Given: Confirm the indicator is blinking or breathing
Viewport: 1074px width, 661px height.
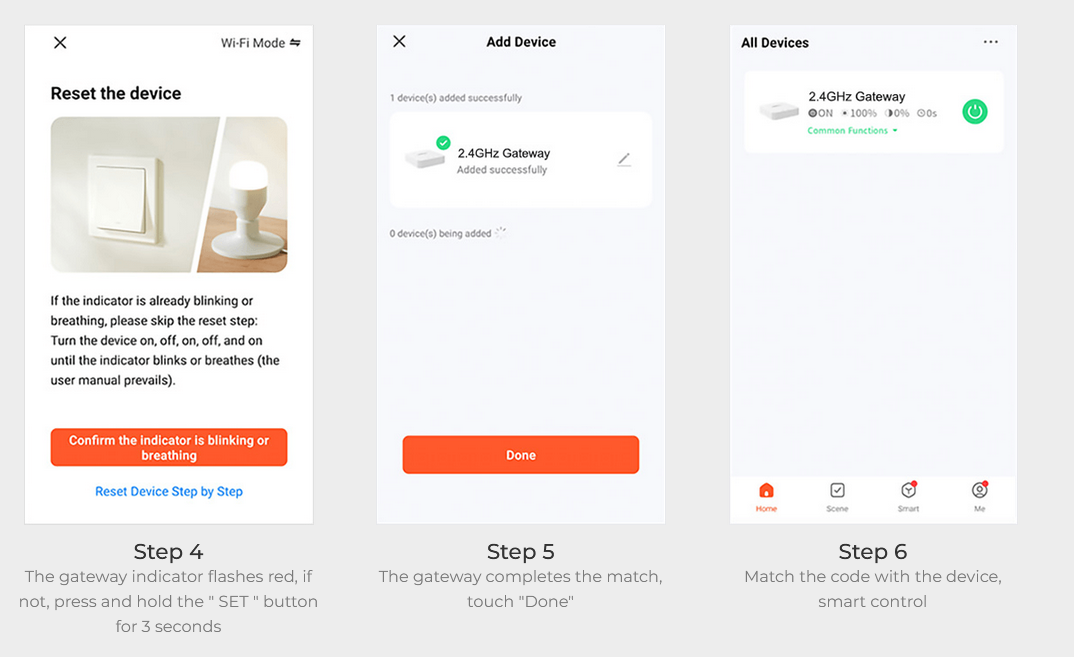Looking at the screenshot, I should (168, 447).
